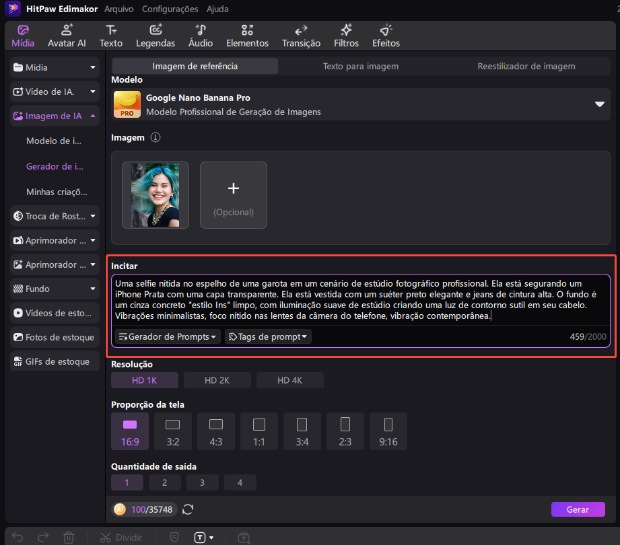Viewport: 620px width, 545px height.
Task: Click the HitPaw Edimakor app logo
Action: (x=13, y=8)
